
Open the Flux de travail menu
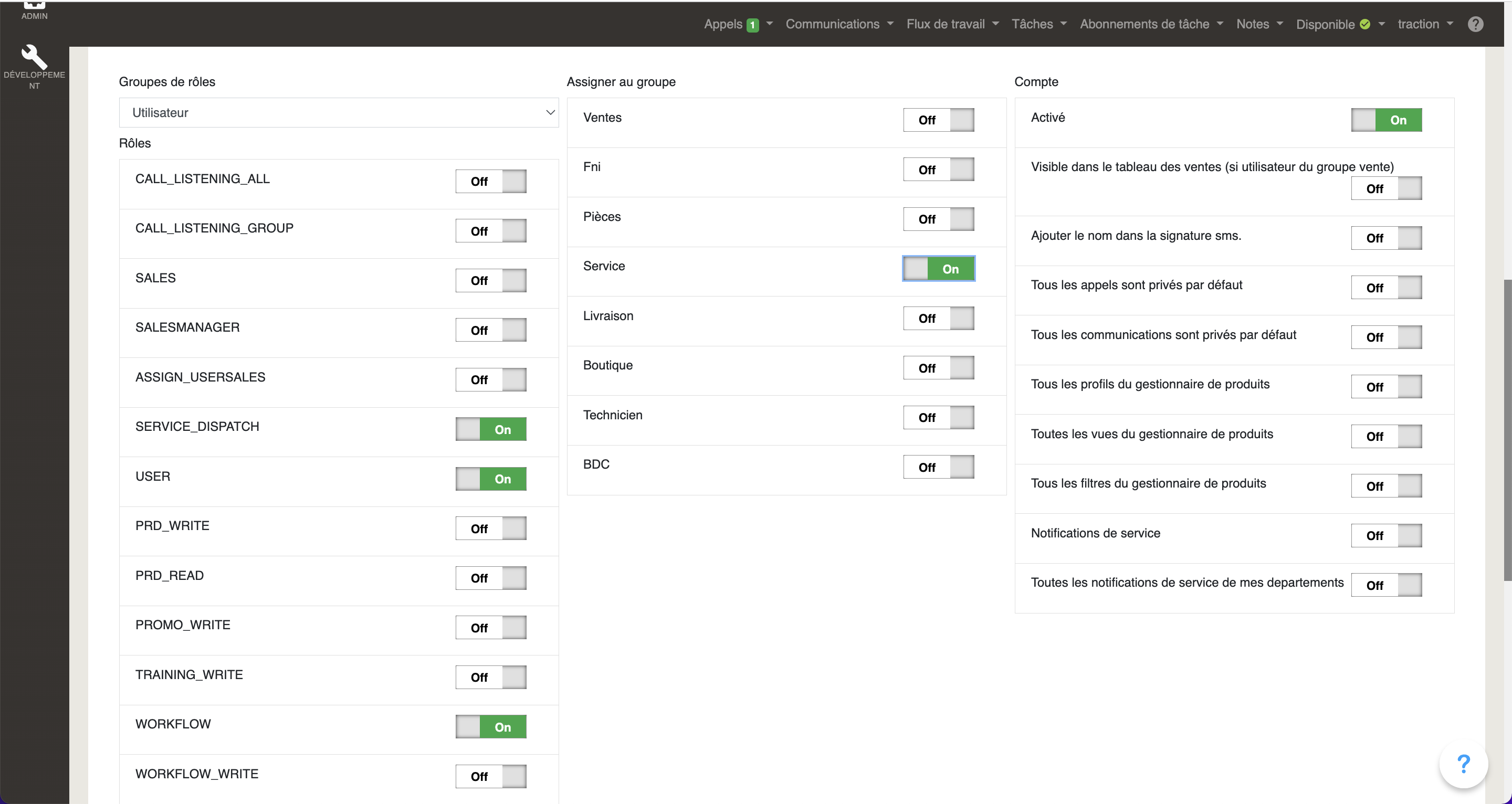953,24
